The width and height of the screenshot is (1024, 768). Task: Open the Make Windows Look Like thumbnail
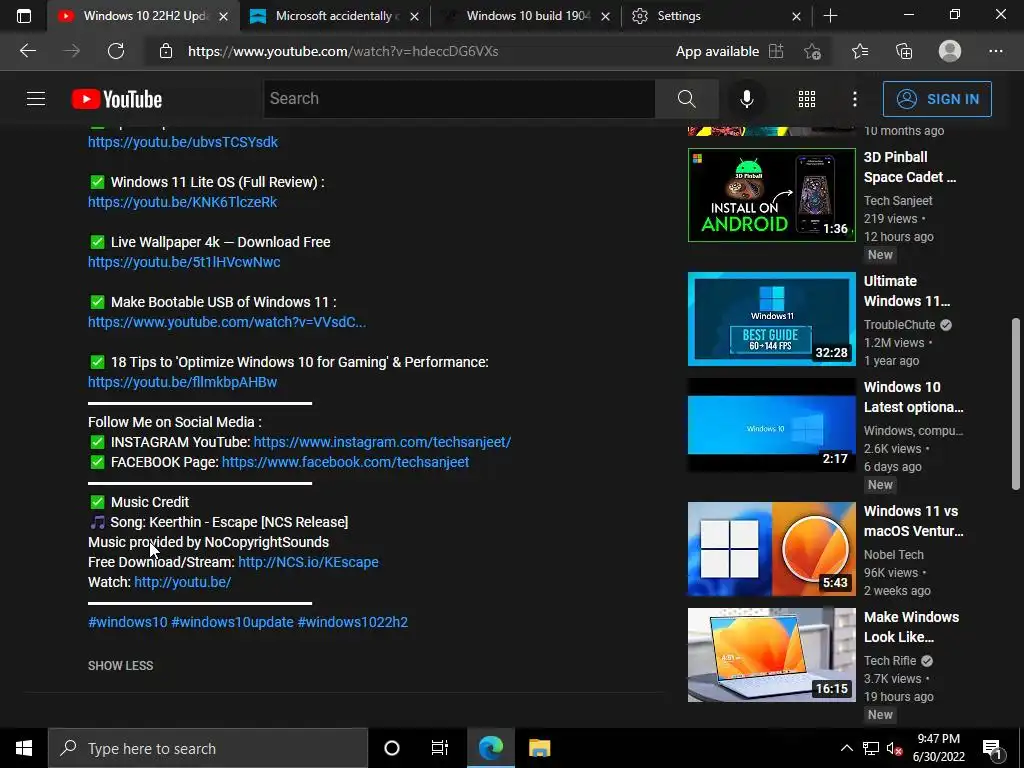click(x=771, y=655)
